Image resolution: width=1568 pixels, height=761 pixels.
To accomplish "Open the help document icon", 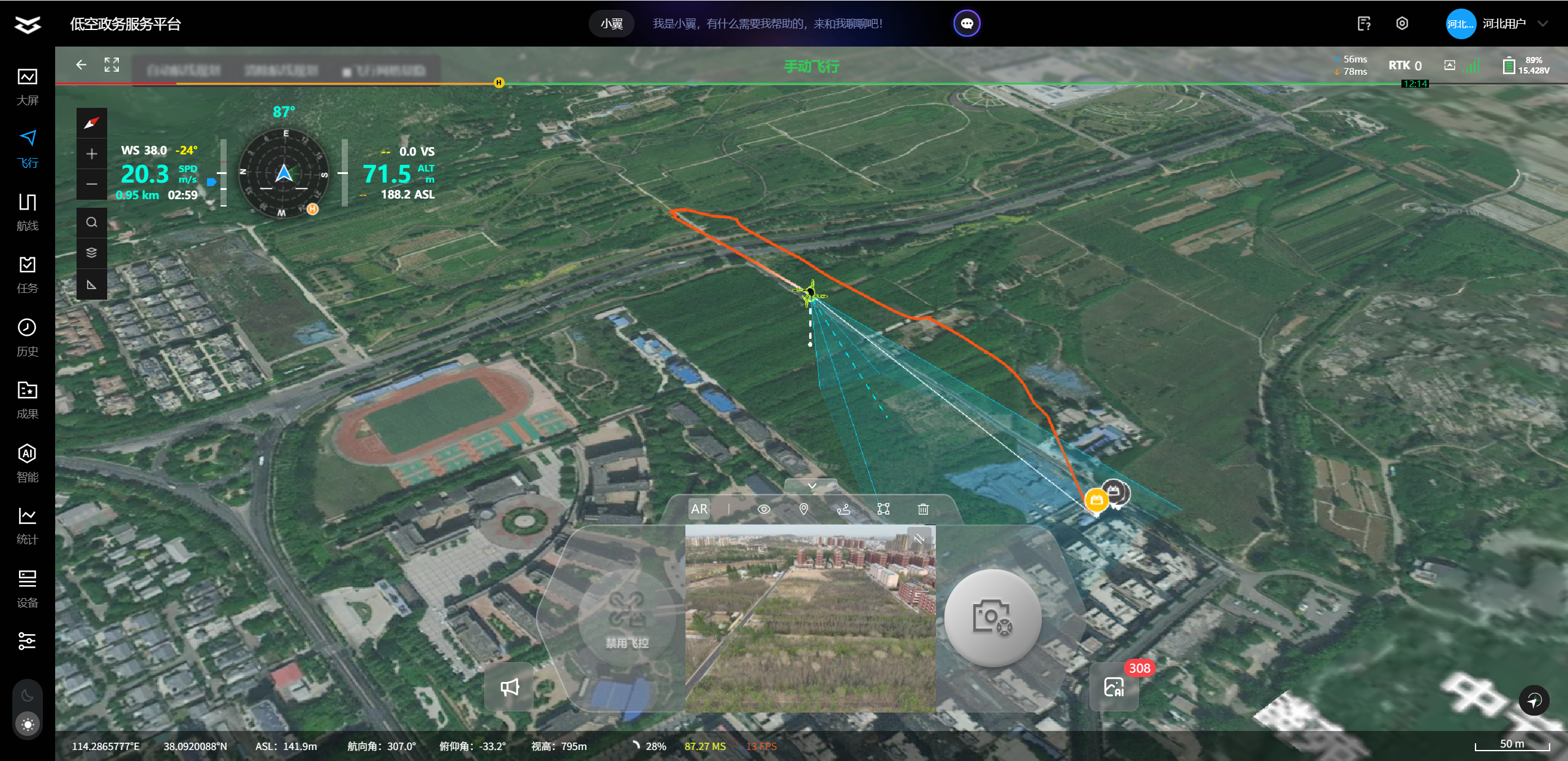I will pyautogui.click(x=1364, y=24).
